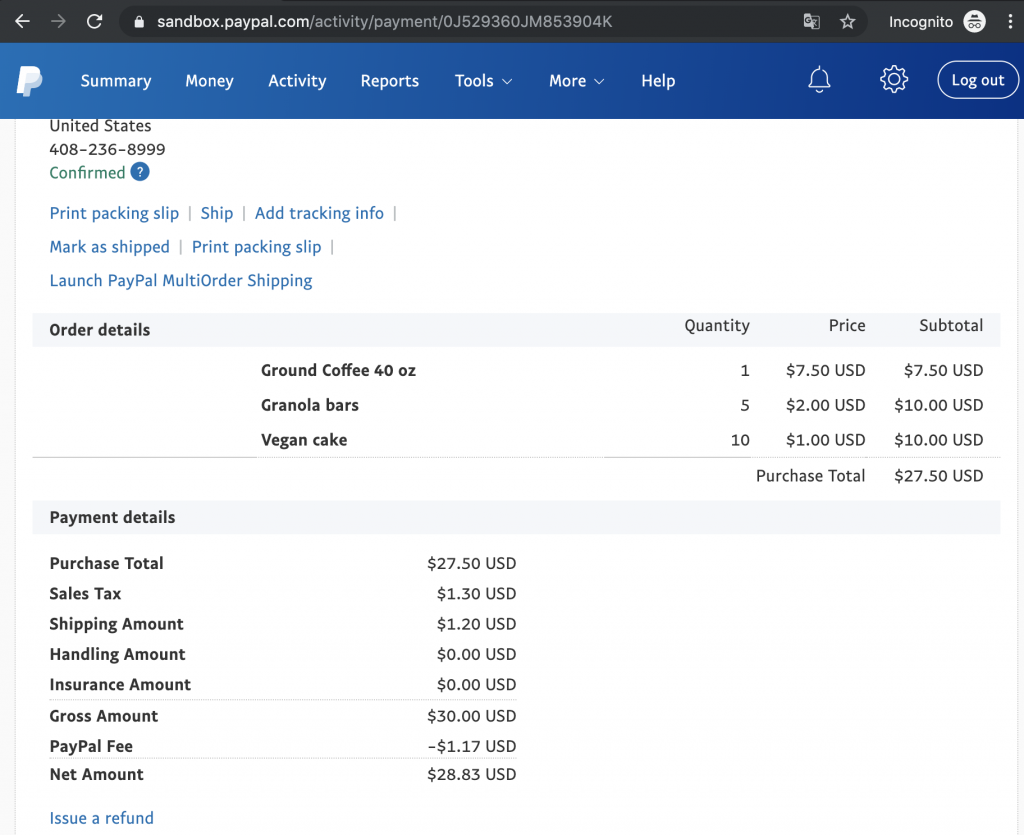Click the Confirmed help question mark icon

(140, 172)
